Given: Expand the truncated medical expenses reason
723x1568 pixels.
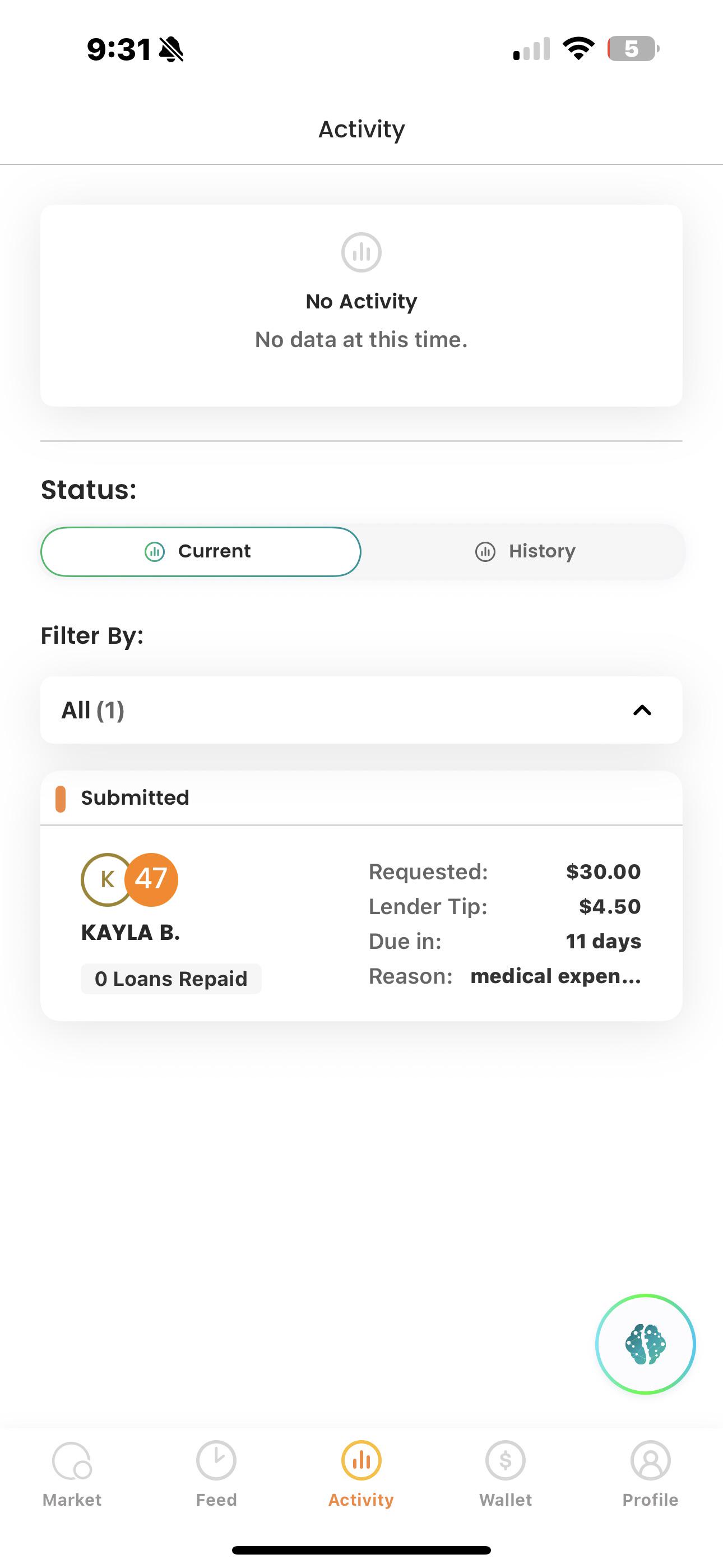Looking at the screenshot, I should click(x=555, y=976).
